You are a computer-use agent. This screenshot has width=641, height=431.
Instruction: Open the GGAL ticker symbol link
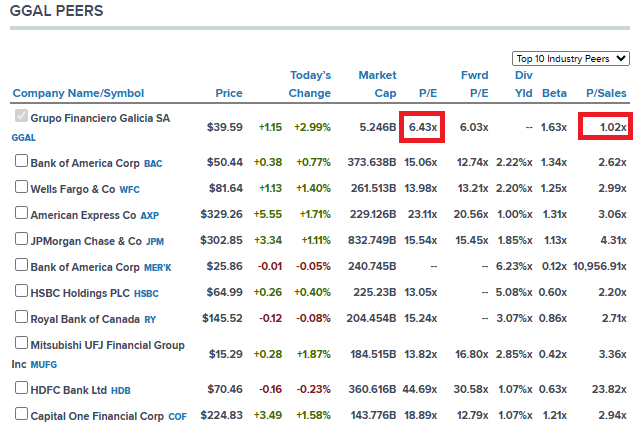(24, 137)
